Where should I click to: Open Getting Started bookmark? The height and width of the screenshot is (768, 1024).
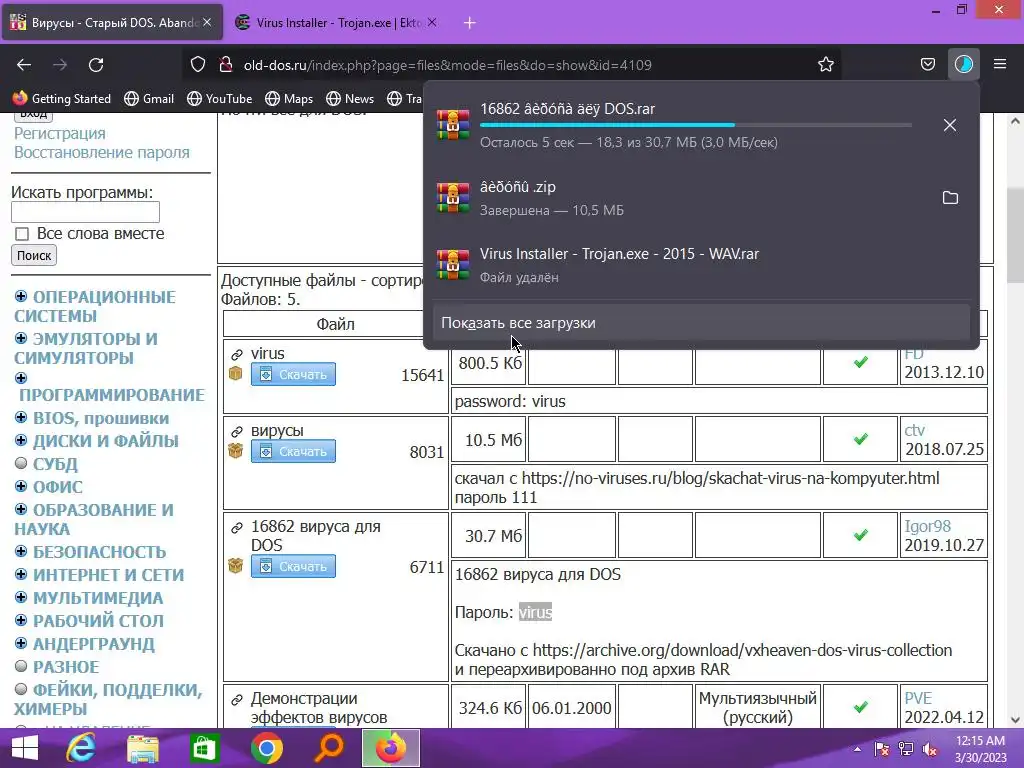pos(62,99)
